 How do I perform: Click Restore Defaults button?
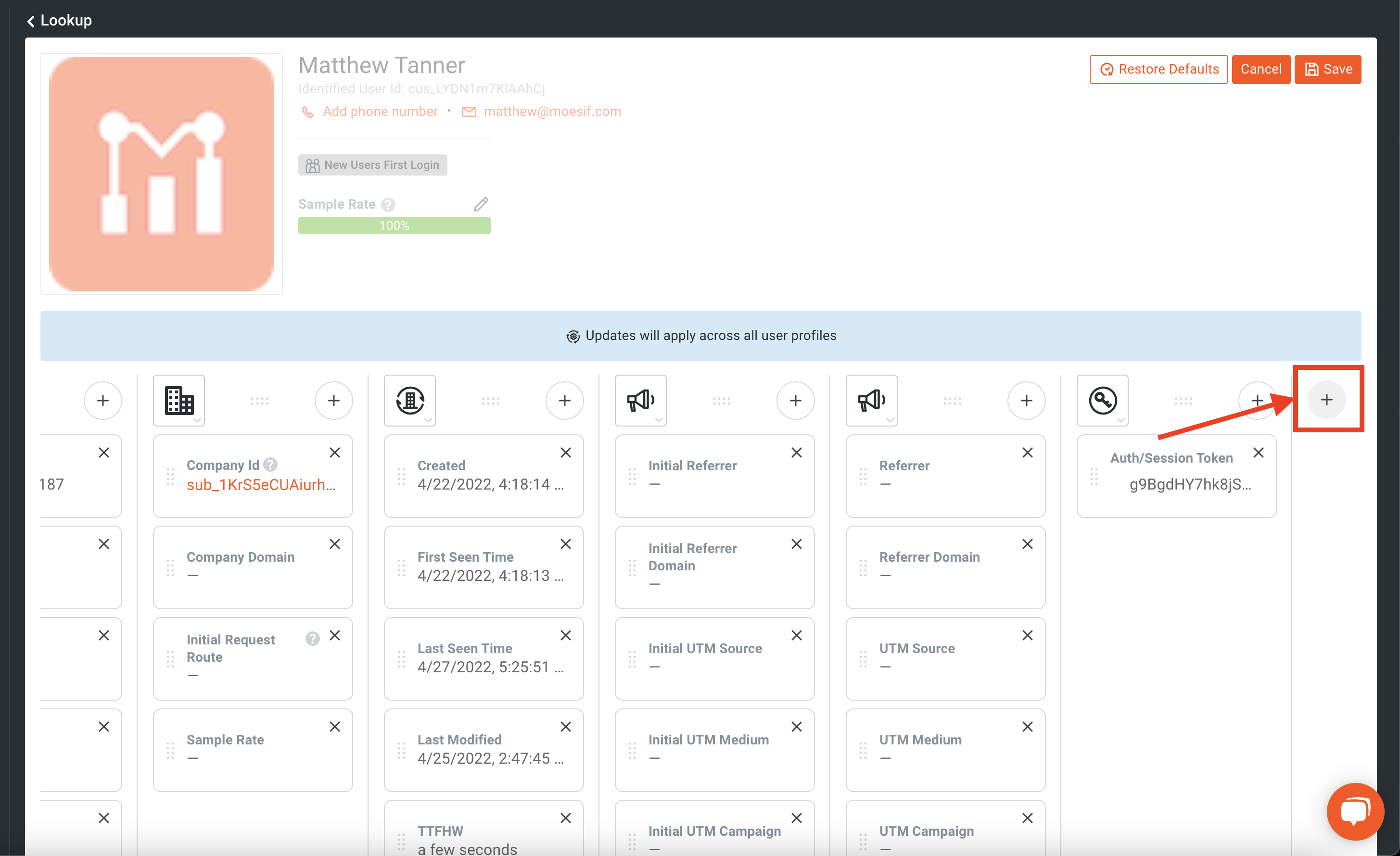[x=1158, y=69]
